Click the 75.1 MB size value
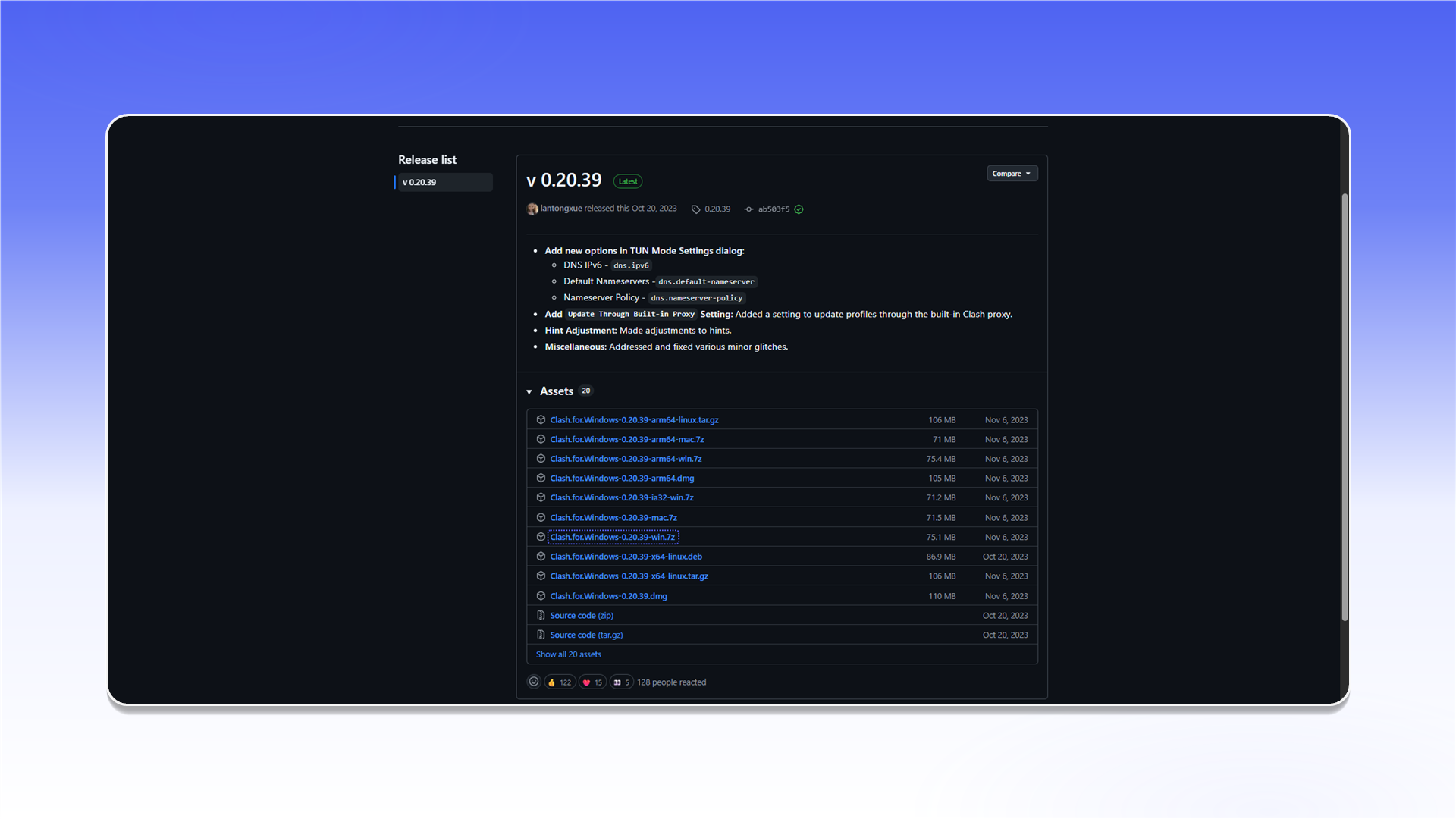 click(940, 538)
